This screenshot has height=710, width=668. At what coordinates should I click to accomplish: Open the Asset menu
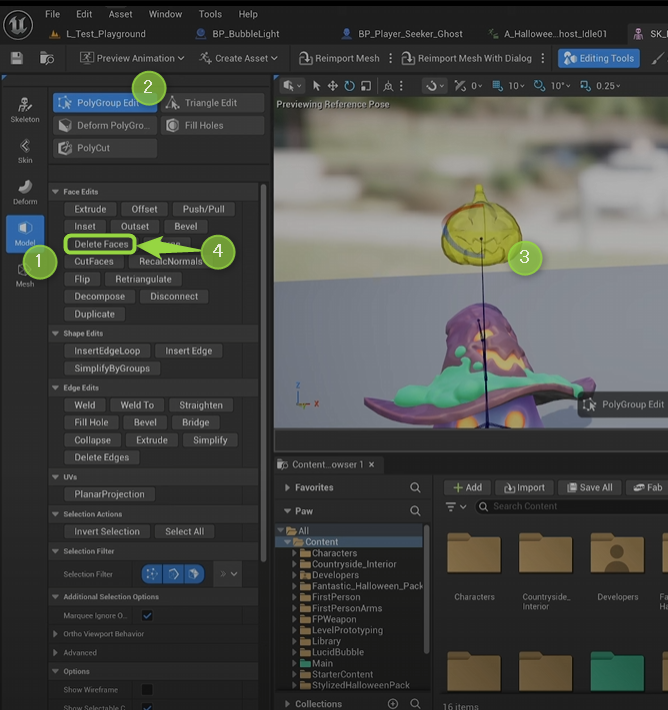tap(120, 14)
